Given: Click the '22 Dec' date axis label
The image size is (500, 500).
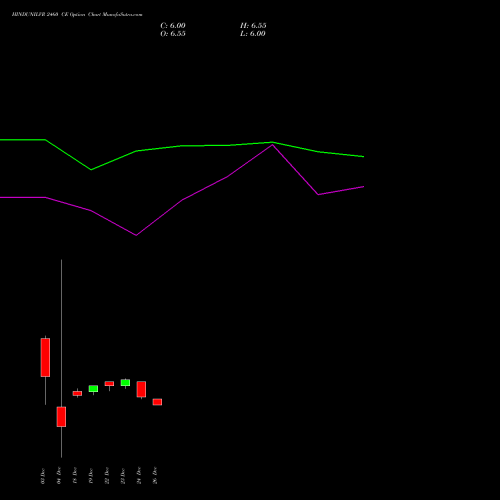Looking at the screenshot, I should [x=107, y=475].
